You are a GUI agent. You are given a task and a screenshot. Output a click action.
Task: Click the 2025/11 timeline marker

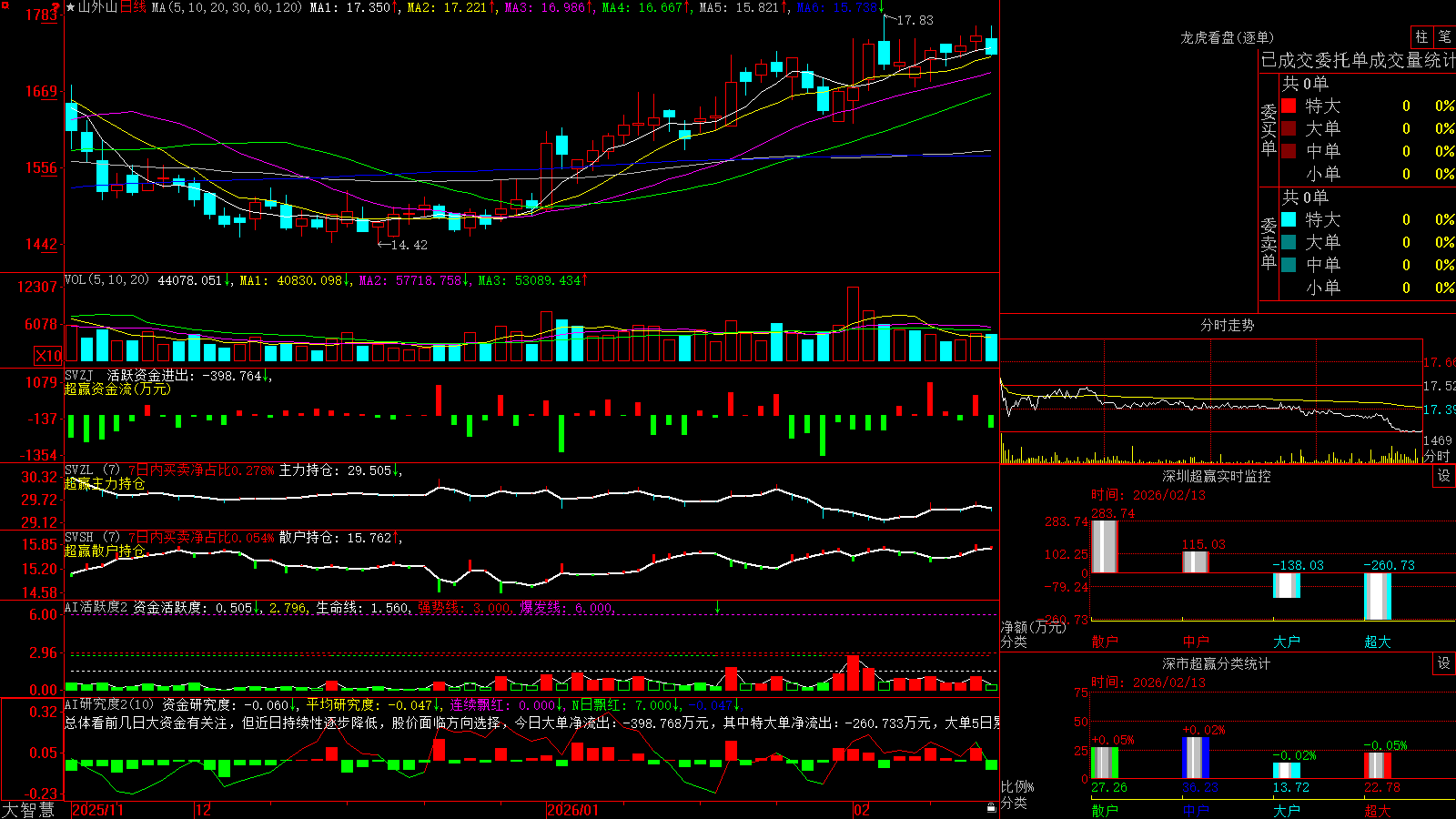coord(97,810)
